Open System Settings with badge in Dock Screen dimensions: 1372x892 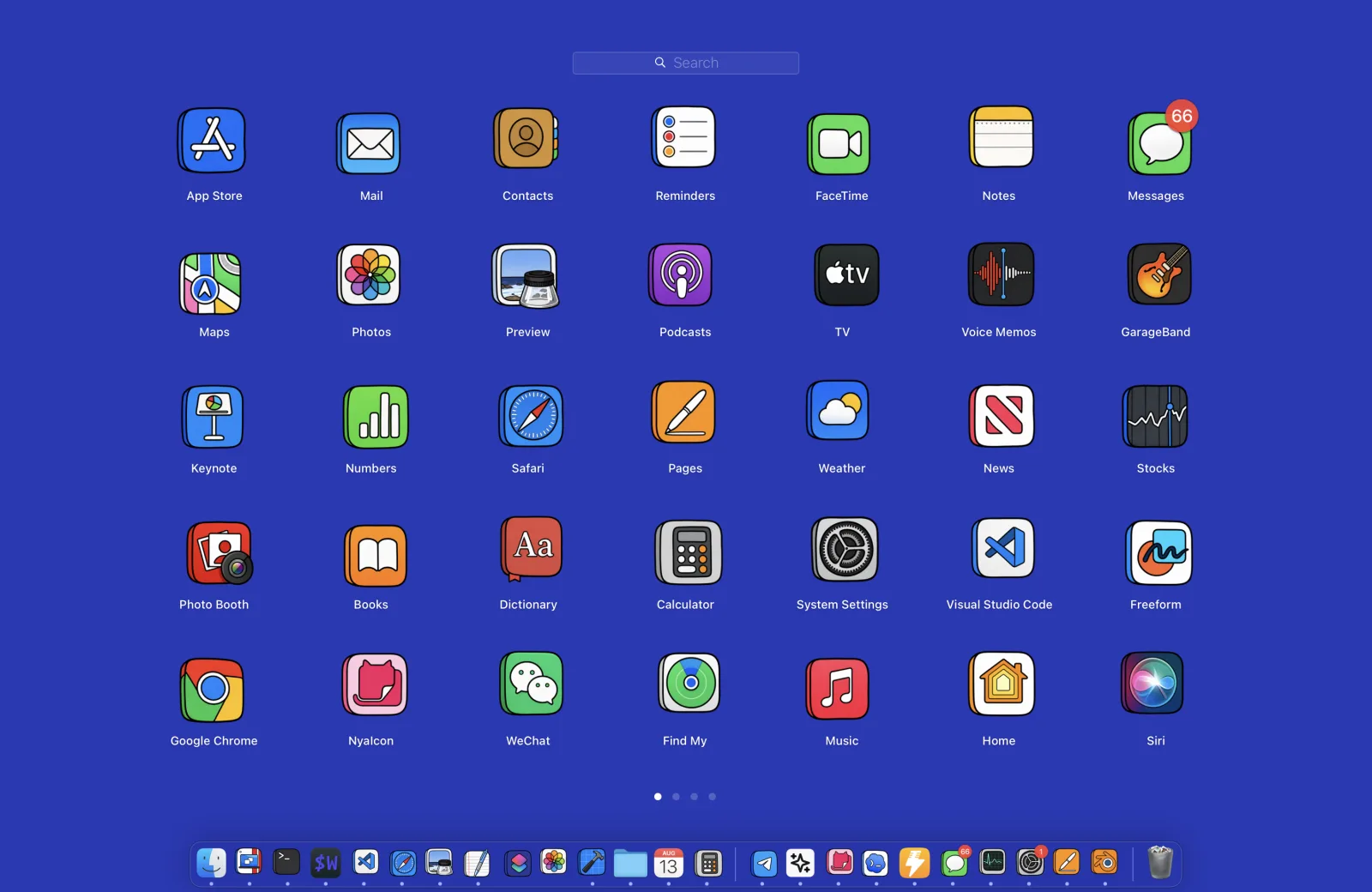[1031, 862]
